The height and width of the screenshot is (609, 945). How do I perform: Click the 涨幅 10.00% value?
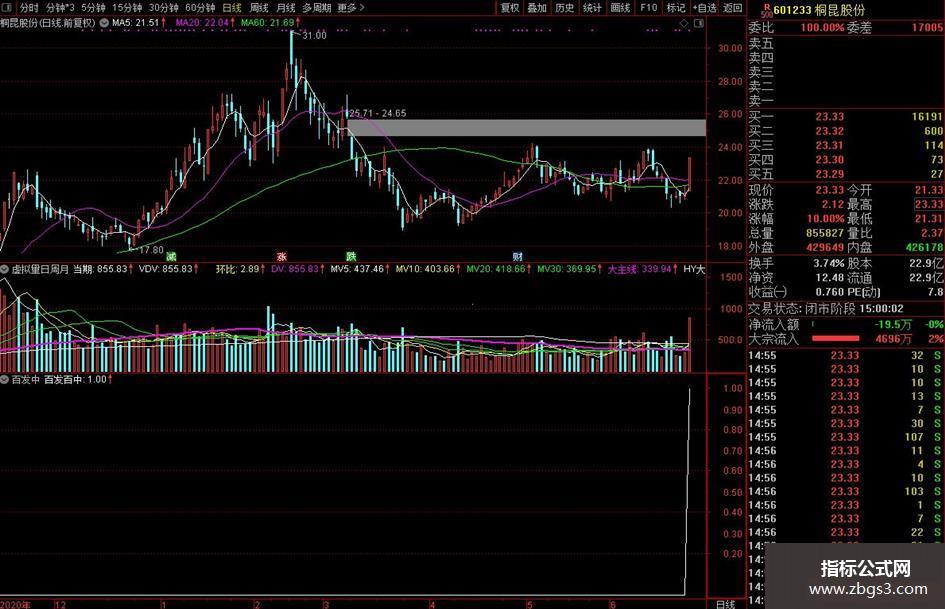[x=826, y=219]
